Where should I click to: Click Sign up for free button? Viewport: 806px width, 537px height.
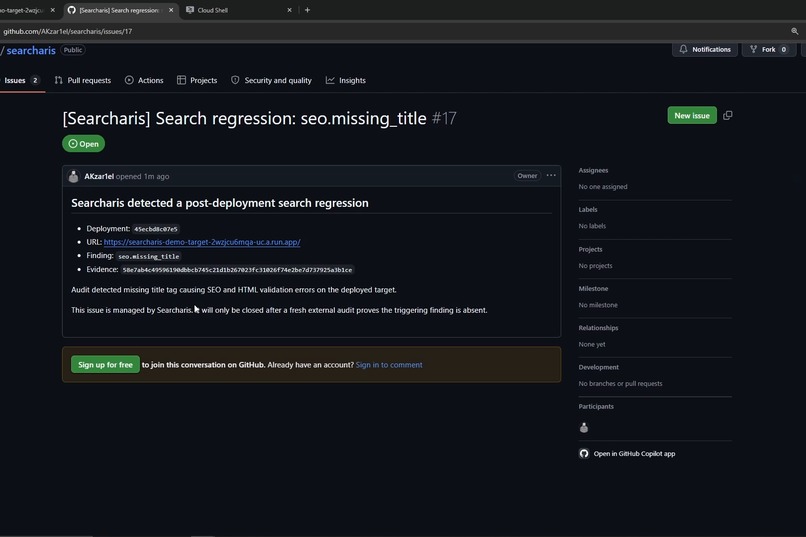point(105,365)
